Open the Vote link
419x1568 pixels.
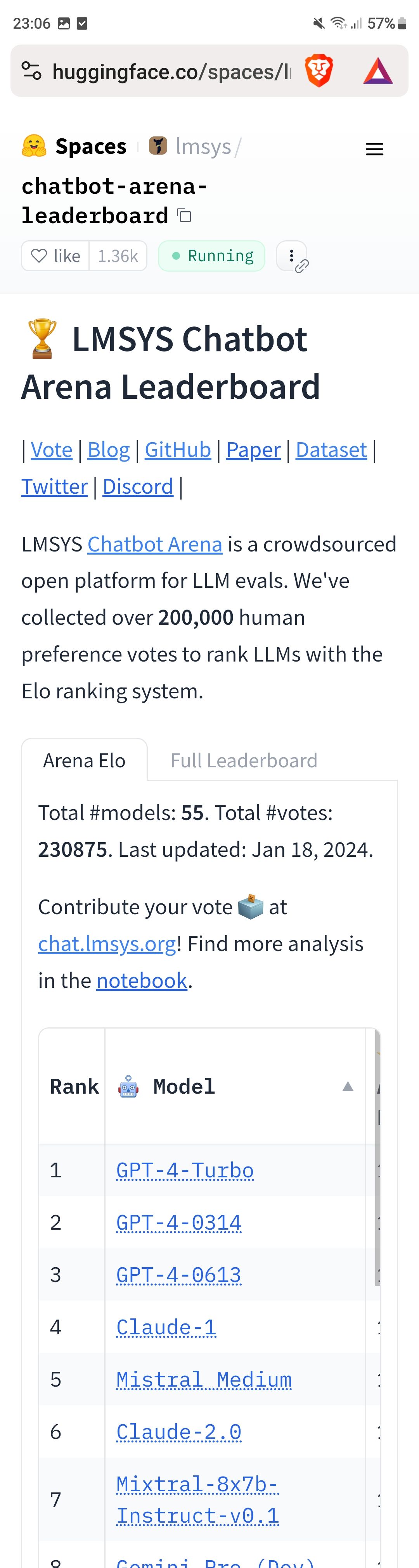pyautogui.click(x=51, y=450)
